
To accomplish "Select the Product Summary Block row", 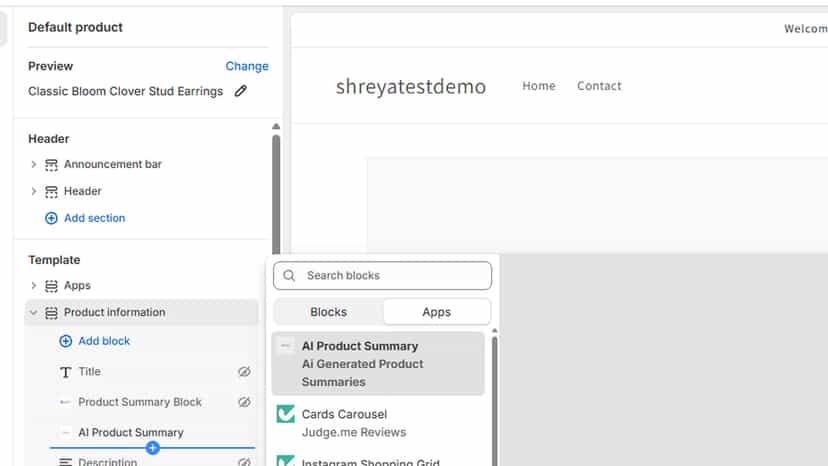I will point(153,402).
